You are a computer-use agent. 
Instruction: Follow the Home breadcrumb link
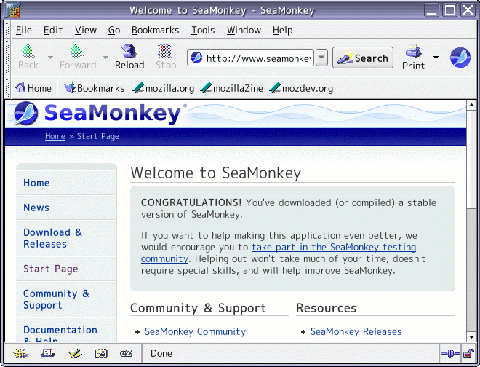[55, 136]
